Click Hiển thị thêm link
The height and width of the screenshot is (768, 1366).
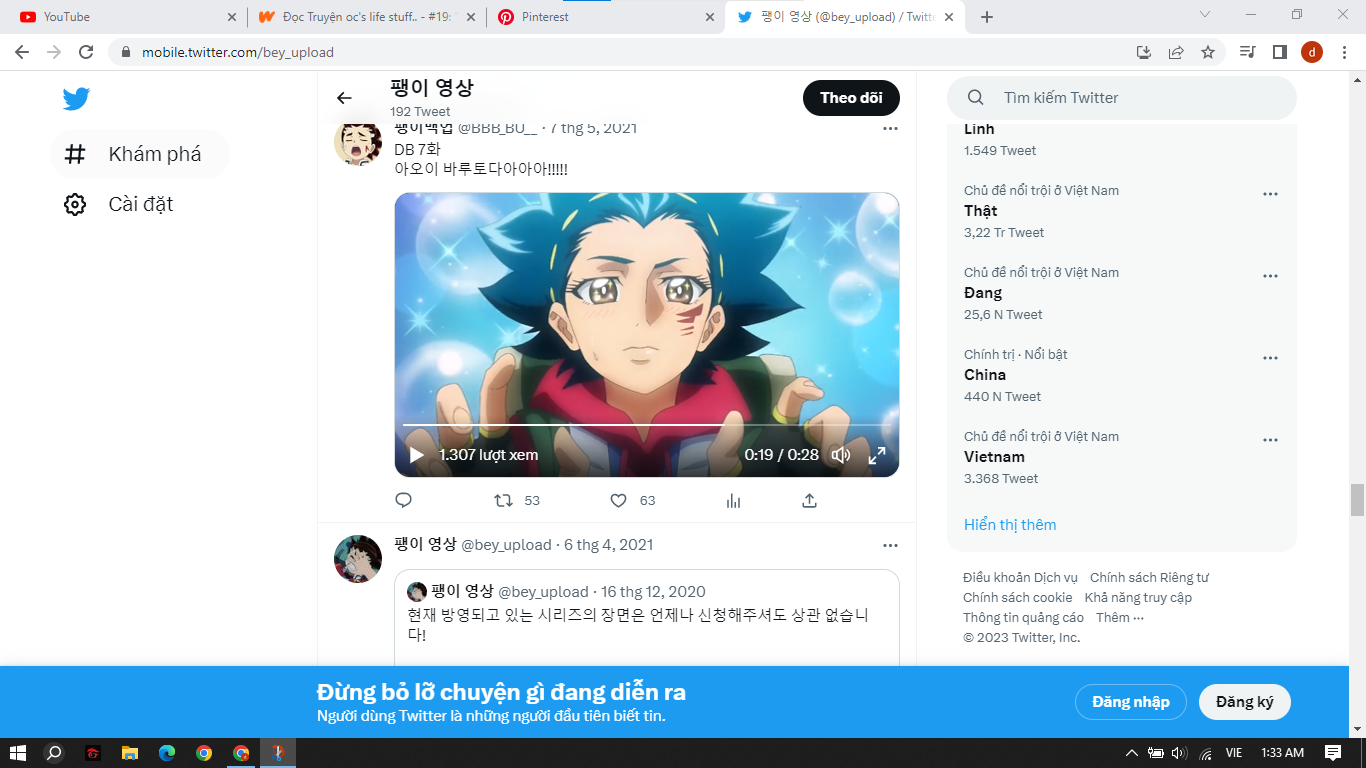(x=1010, y=525)
